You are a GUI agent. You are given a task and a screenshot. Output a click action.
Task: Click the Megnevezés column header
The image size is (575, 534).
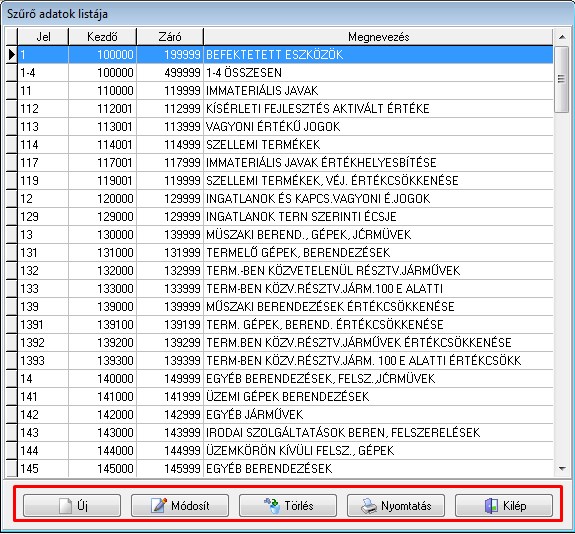(x=378, y=37)
